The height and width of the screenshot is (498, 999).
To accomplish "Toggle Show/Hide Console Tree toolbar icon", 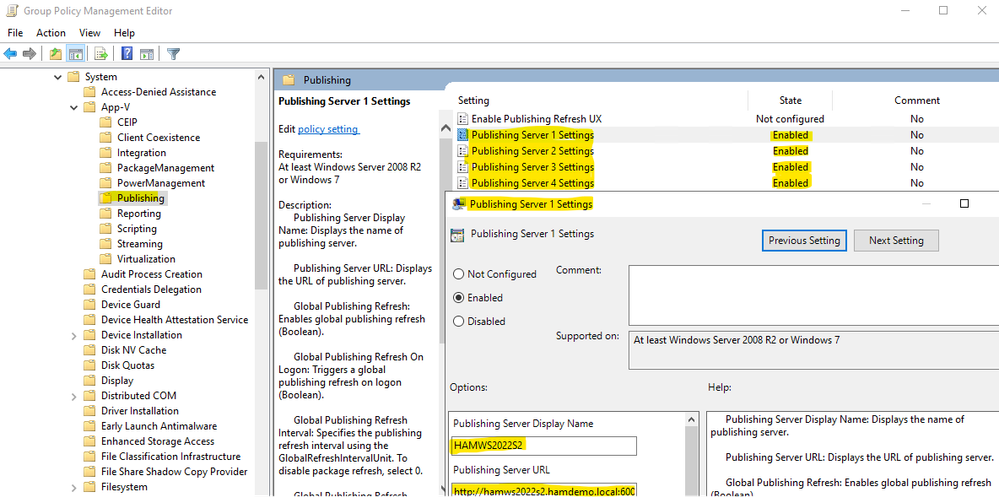I will click(x=76, y=53).
